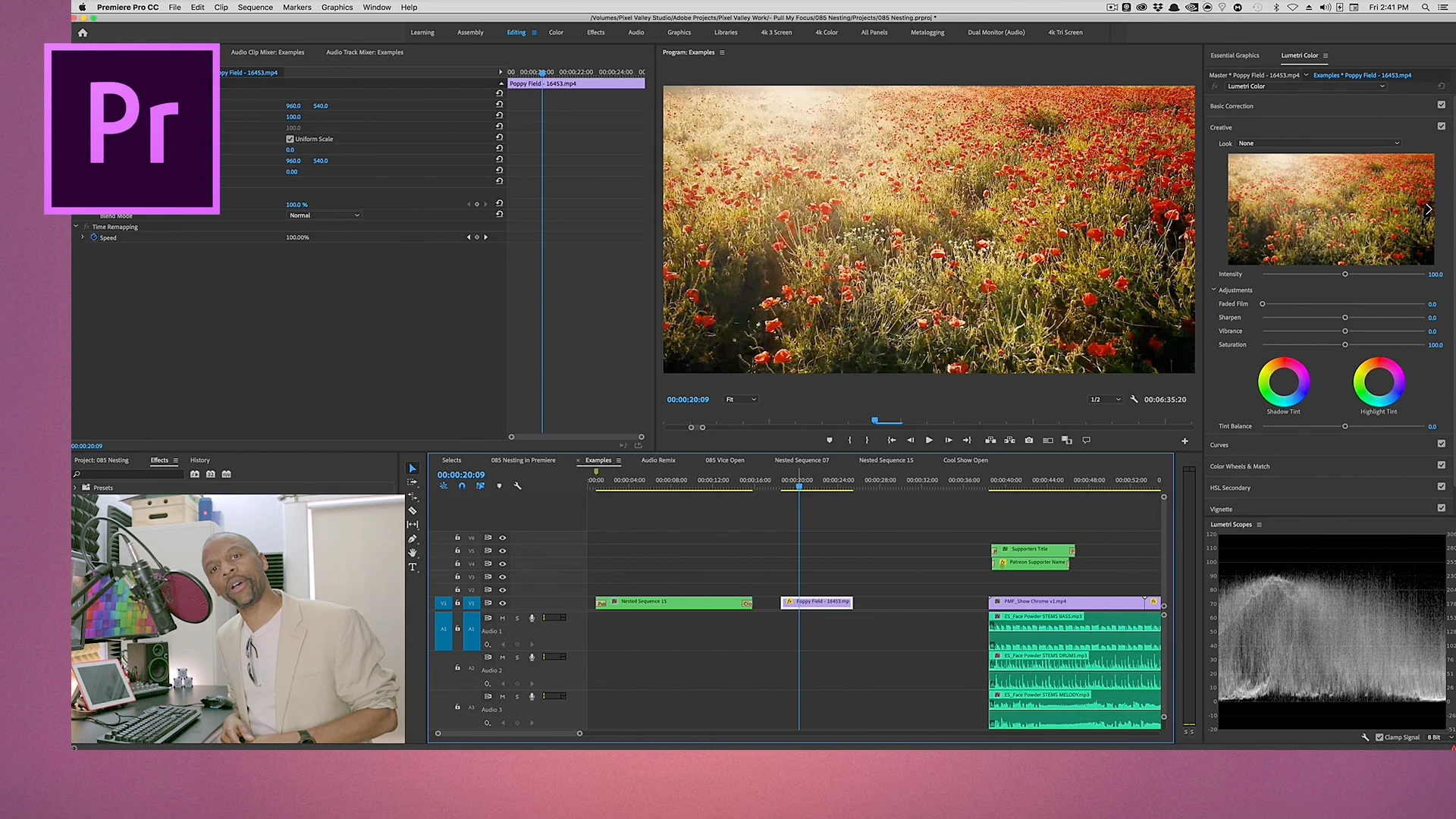Click the Shadow Tint color wheel
This screenshot has width=1456, height=819.
click(x=1283, y=381)
